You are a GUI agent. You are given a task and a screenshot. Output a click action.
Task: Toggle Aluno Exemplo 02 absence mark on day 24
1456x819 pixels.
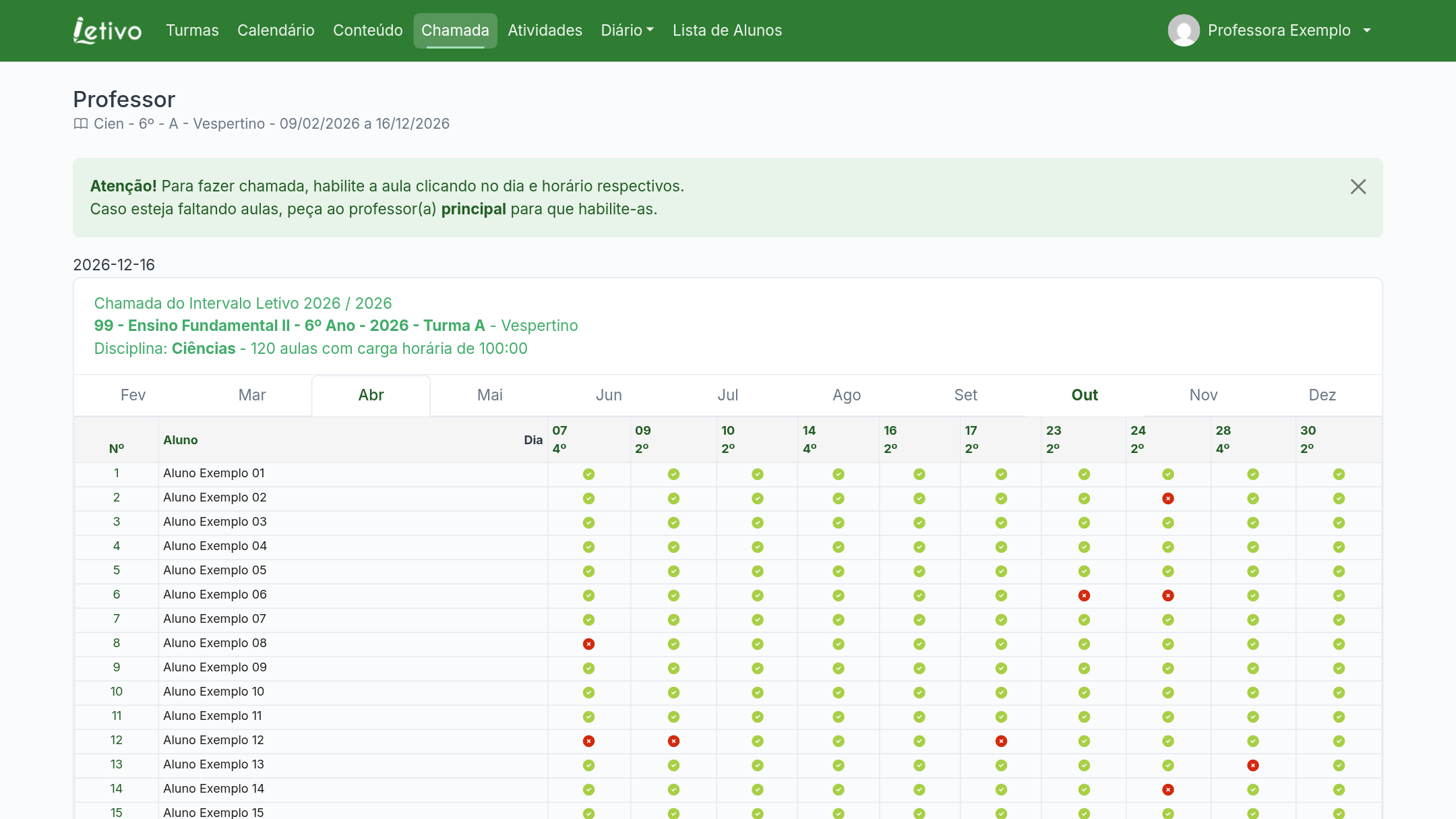[x=1168, y=499]
